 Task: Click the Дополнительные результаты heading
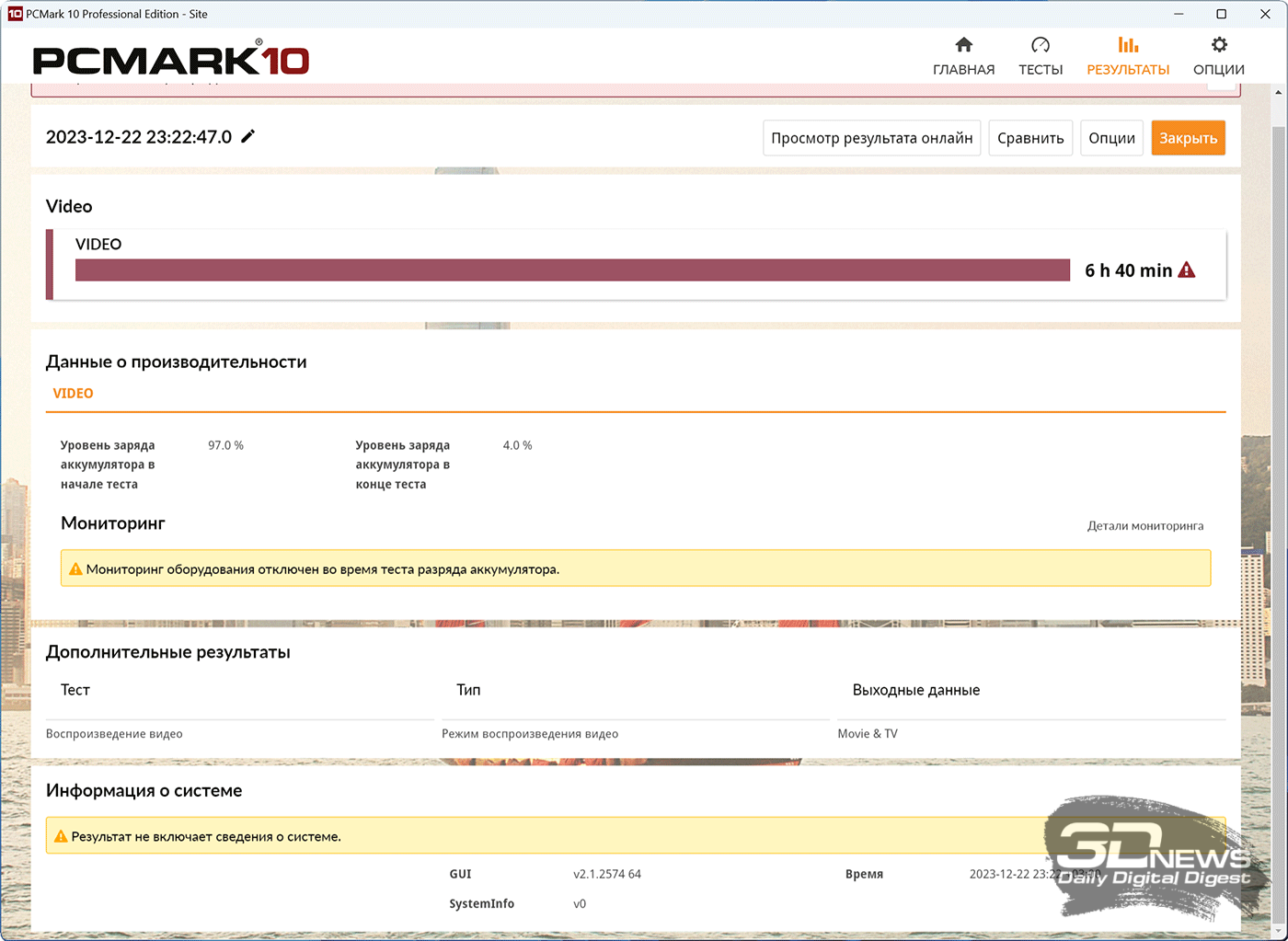coord(168,652)
